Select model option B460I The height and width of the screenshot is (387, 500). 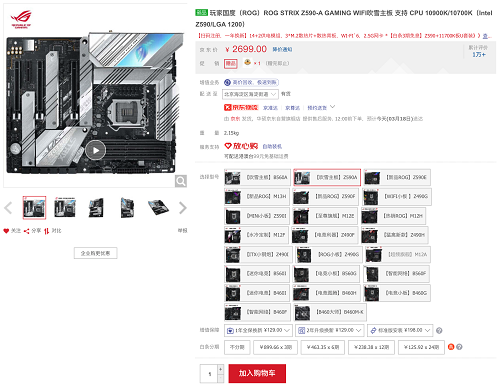point(257,293)
